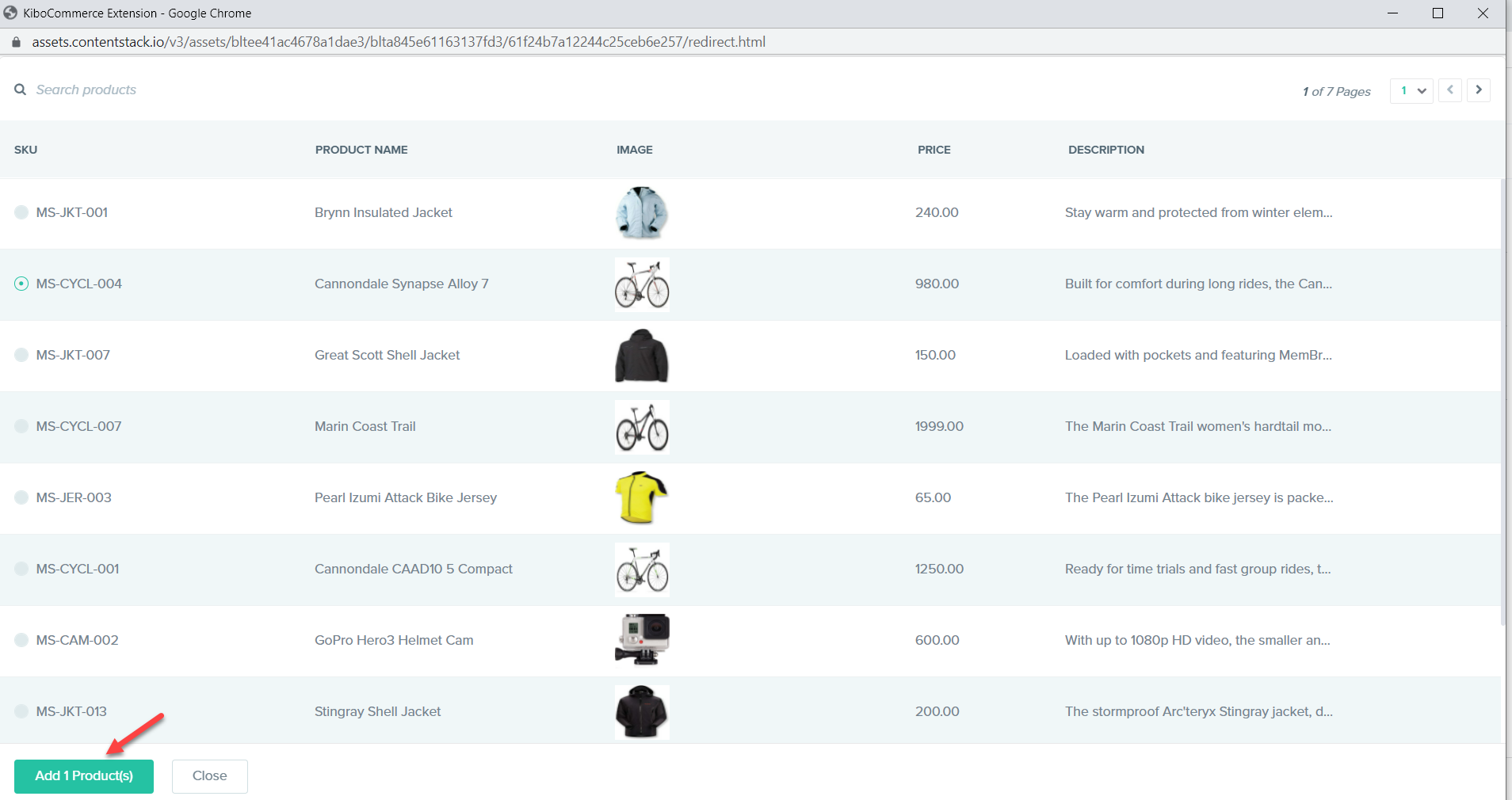Click the Close button

[209, 776]
